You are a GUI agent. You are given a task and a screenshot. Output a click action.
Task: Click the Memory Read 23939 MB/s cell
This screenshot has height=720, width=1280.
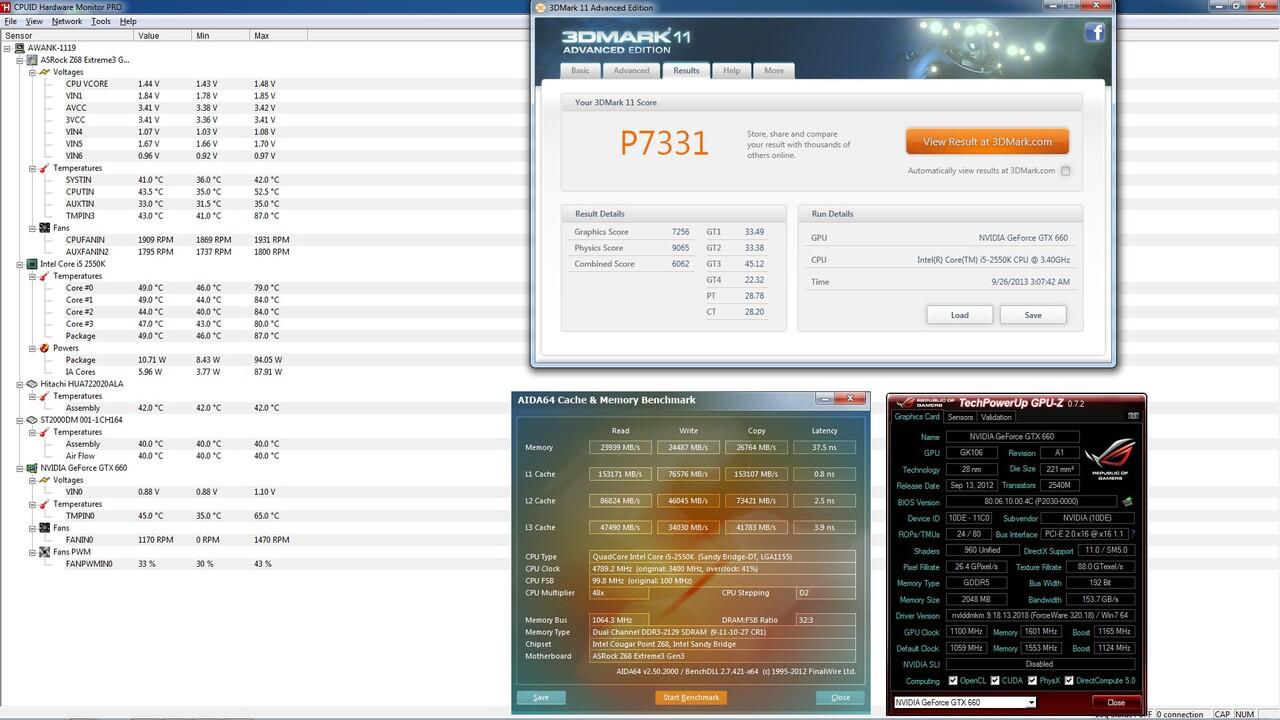(x=620, y=447)
